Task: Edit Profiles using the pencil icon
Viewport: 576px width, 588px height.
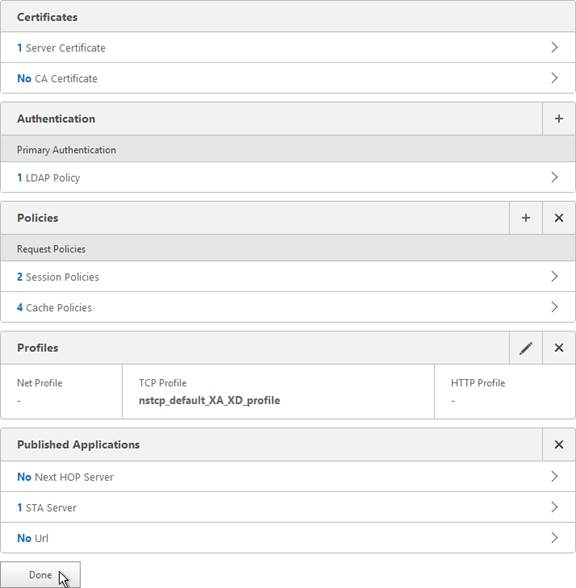Action: pyautogui.click(x=526, y=348)
